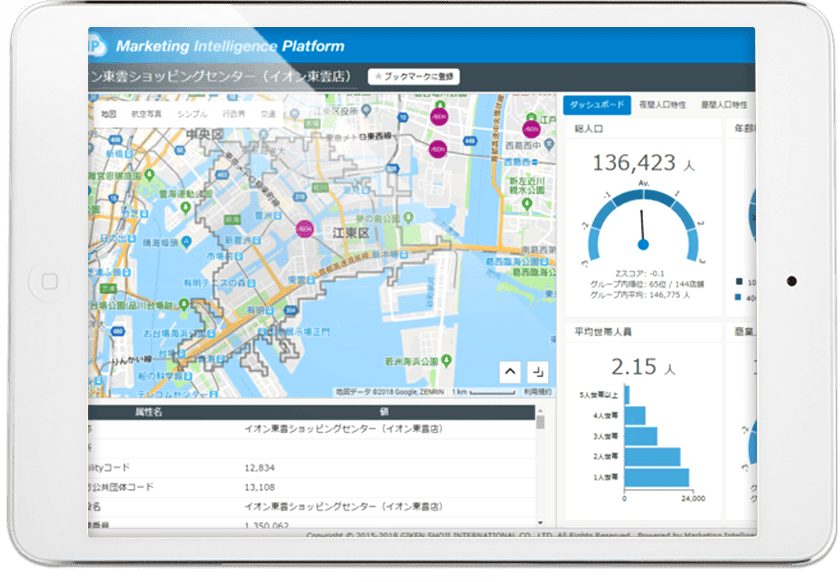Click the attribute table scrollbar thumb

pyautogui.click(x=540, y=422)
